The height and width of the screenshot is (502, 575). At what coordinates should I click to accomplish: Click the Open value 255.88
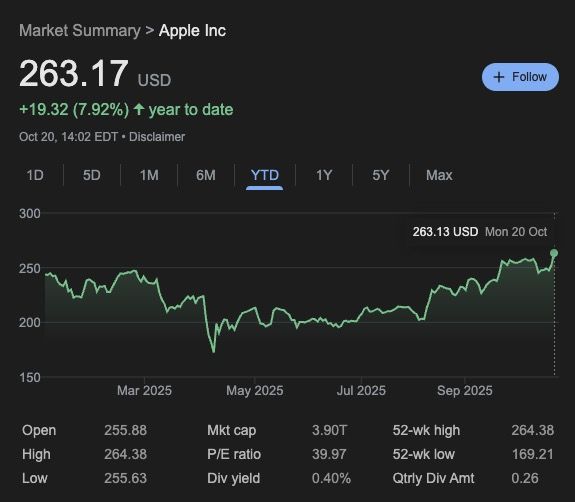[x=125, y=430]
